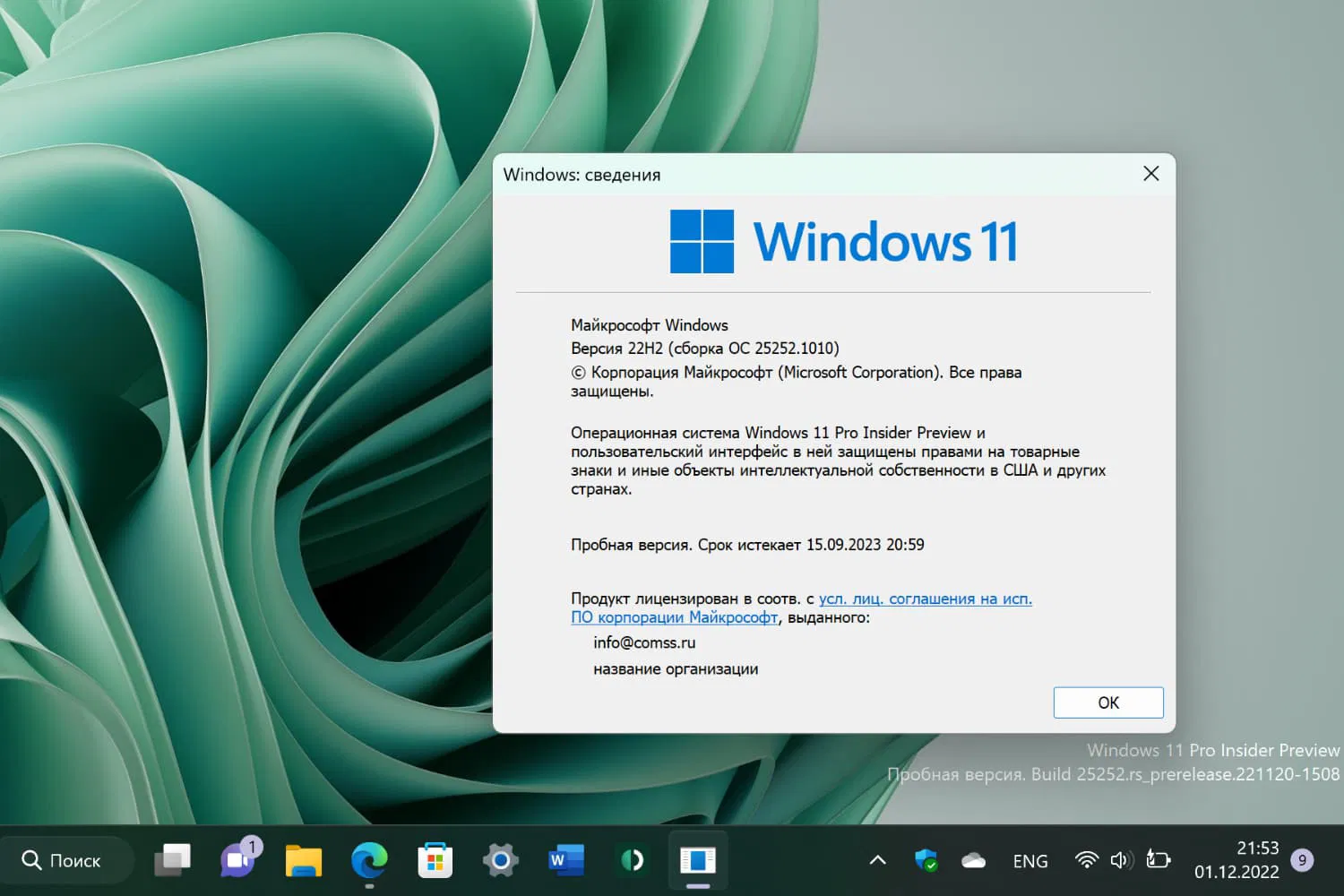
Task: Launch Microsoft Word from the taskbar
Action: [x=566, y=860]
